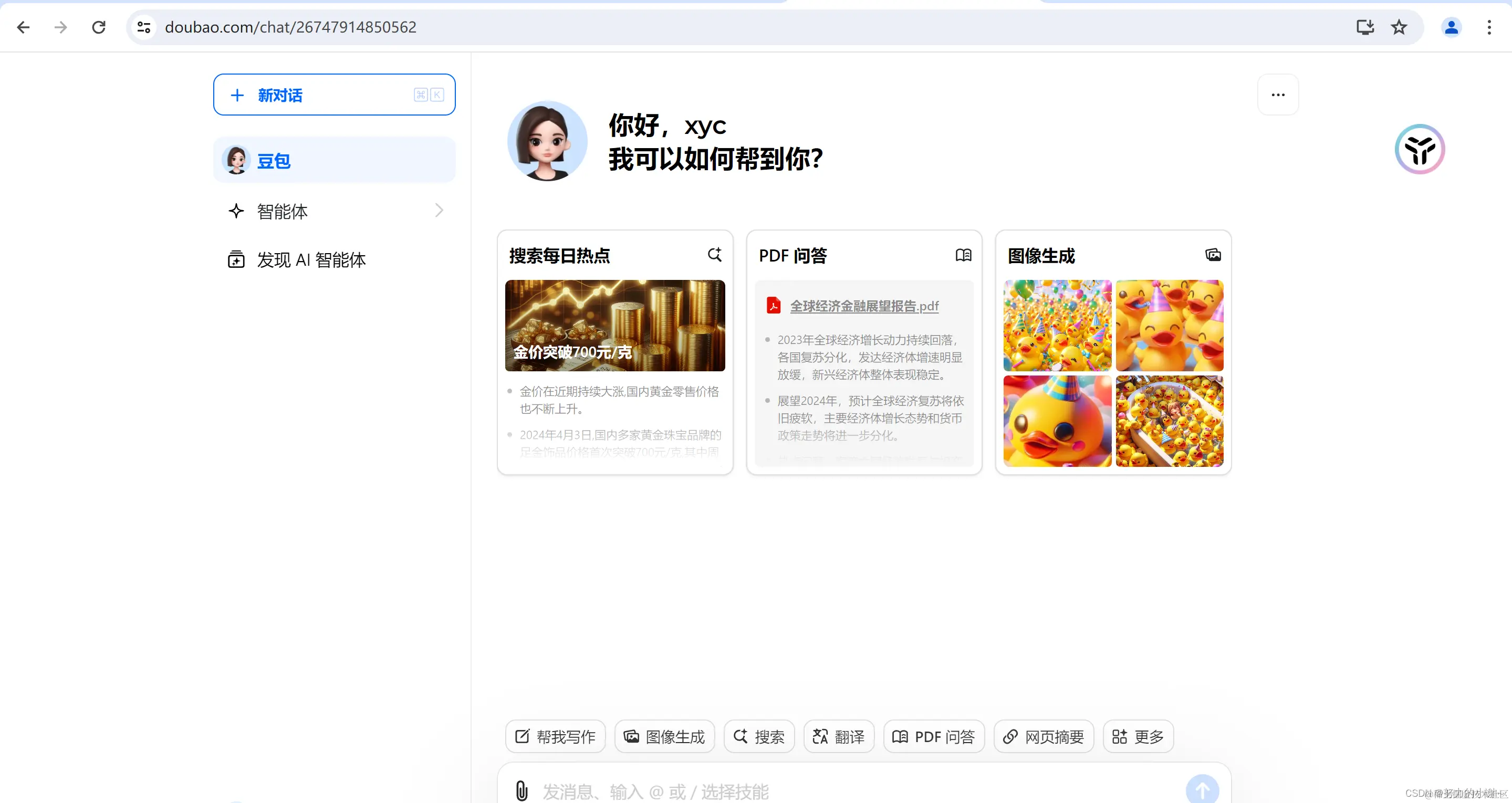Click search icon on 搜索每日热点 card
The image size is (1512, 803).
pyautogui.click(x=714, y=255)
